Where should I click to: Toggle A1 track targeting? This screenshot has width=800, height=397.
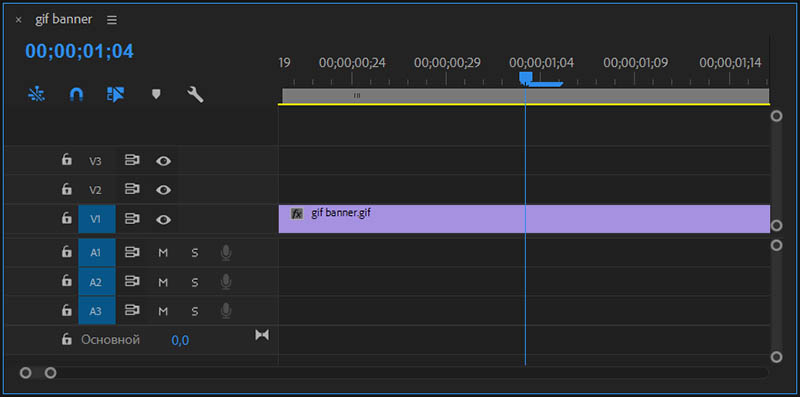tap(96, 253)
